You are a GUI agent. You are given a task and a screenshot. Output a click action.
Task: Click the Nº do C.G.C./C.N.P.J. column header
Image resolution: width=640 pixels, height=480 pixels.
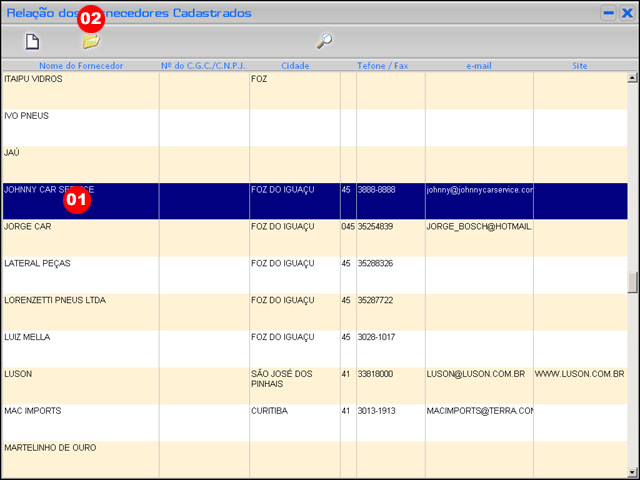click(203, 66)
